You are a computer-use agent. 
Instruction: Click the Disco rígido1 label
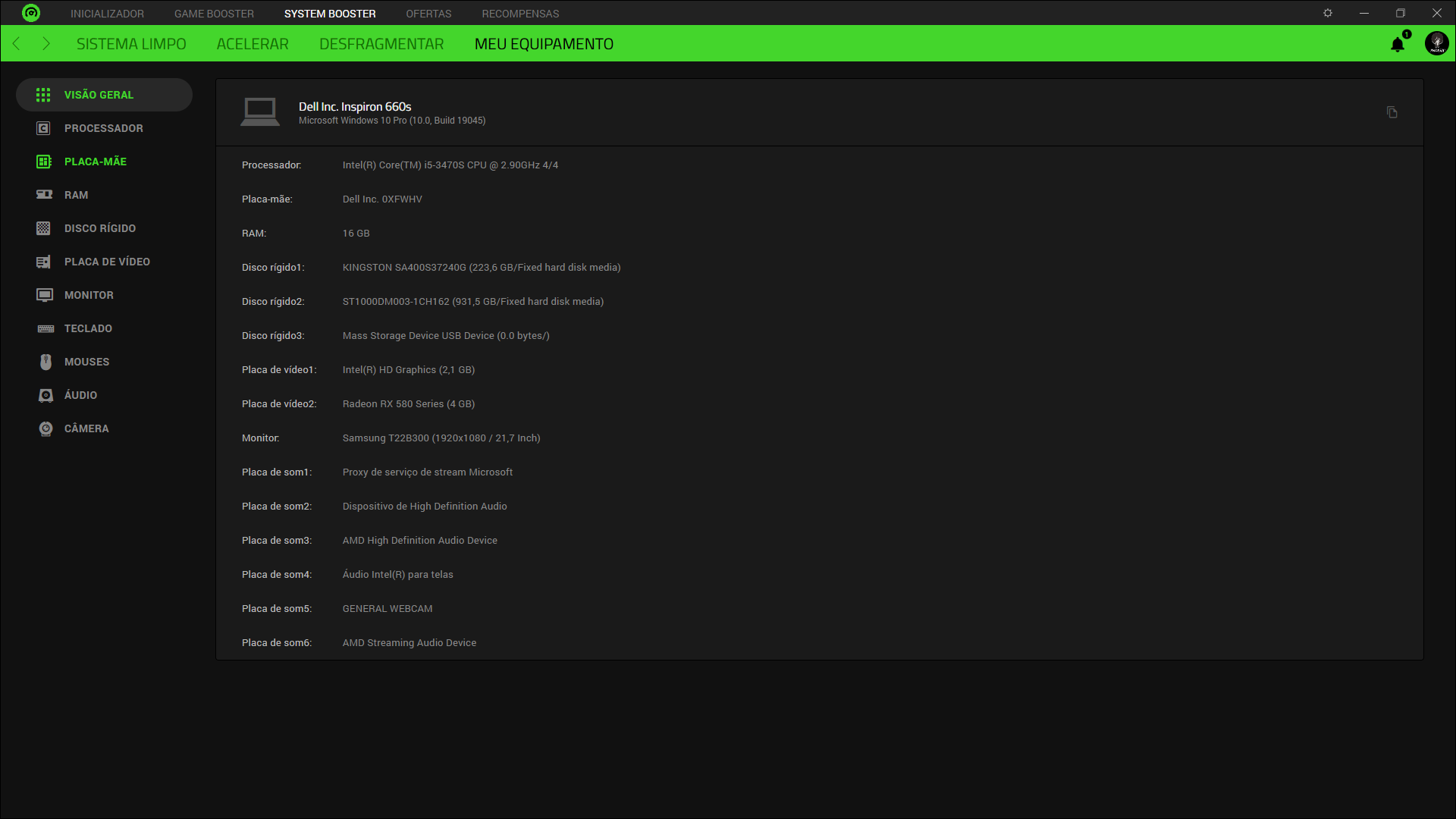(273, 268)
